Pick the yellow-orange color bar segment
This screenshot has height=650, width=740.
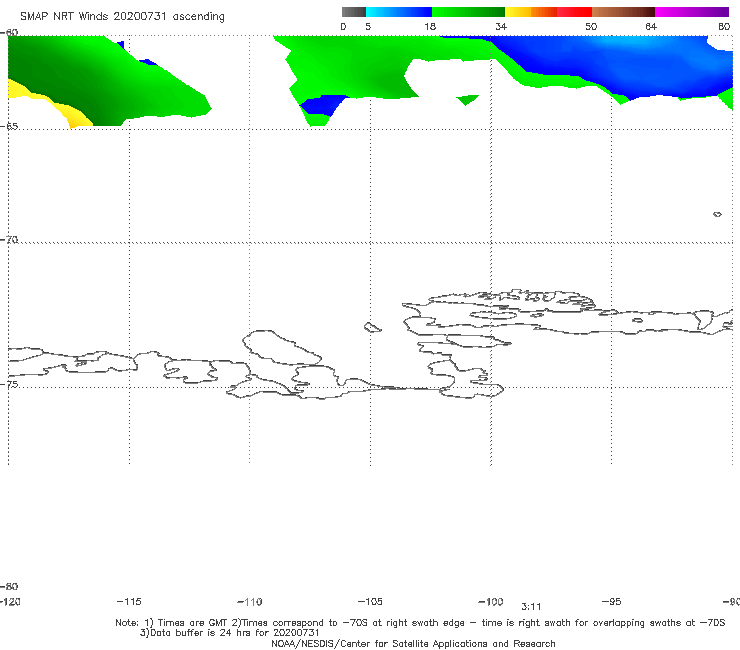(530, 12)
